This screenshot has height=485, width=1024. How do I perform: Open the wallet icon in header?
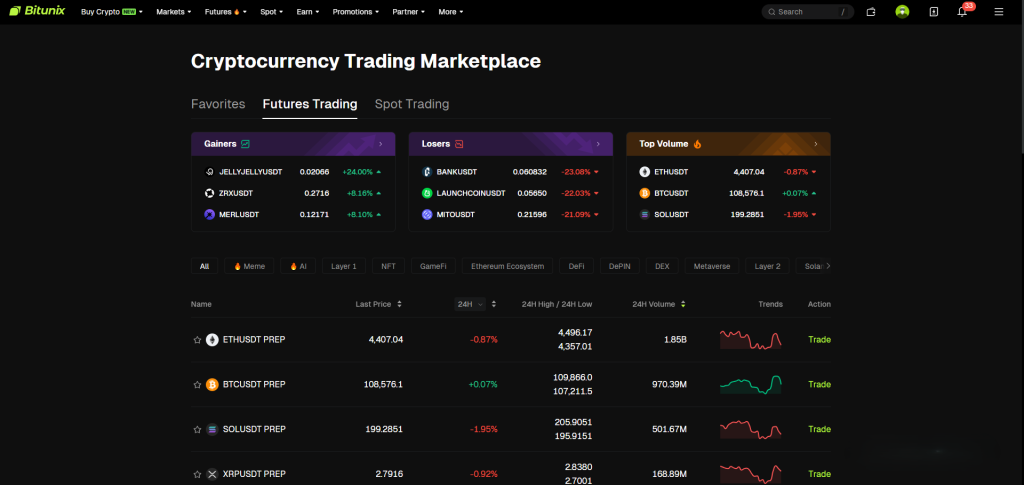point(871,12)
